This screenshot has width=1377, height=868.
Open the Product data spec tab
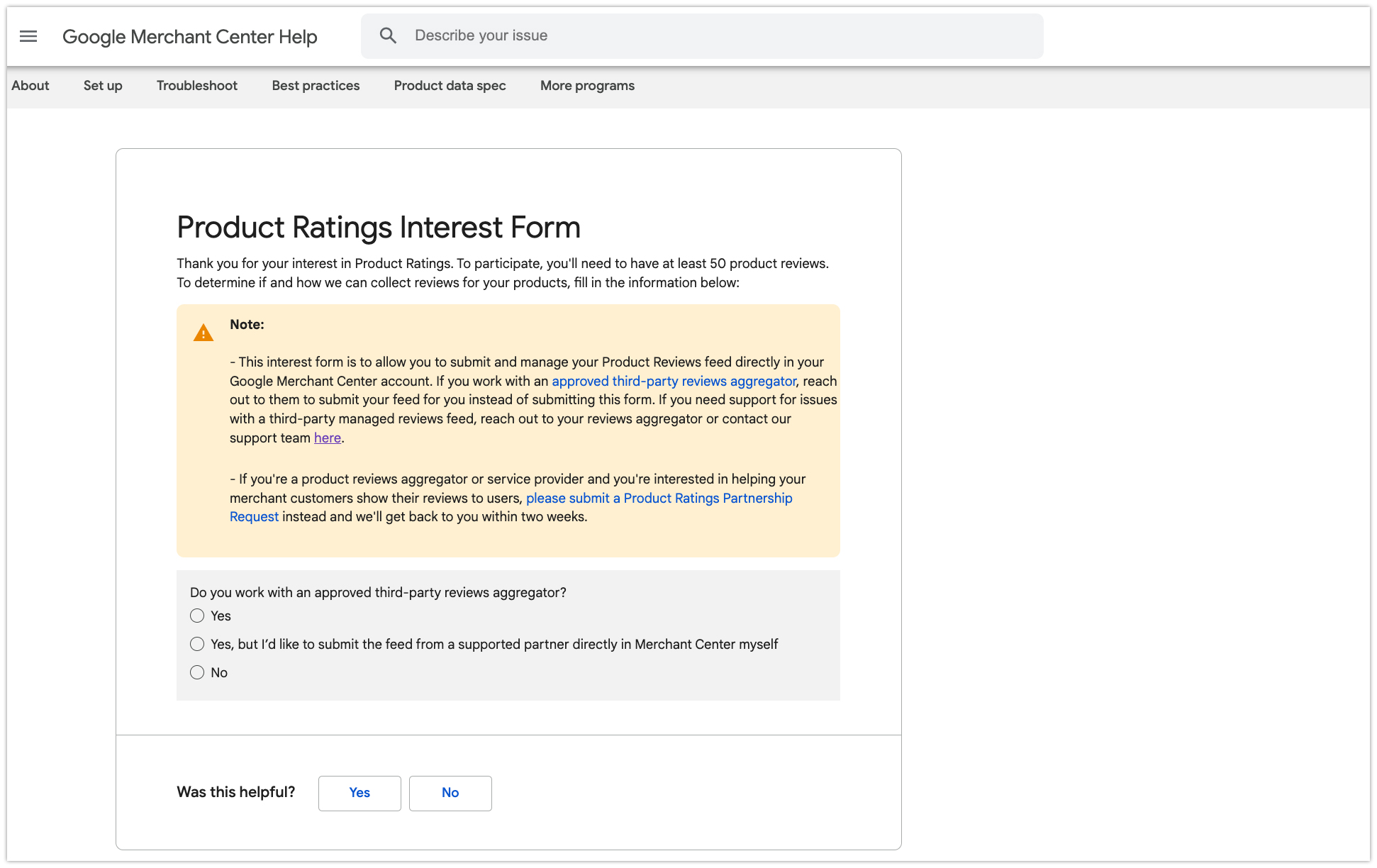pos(450,86)
